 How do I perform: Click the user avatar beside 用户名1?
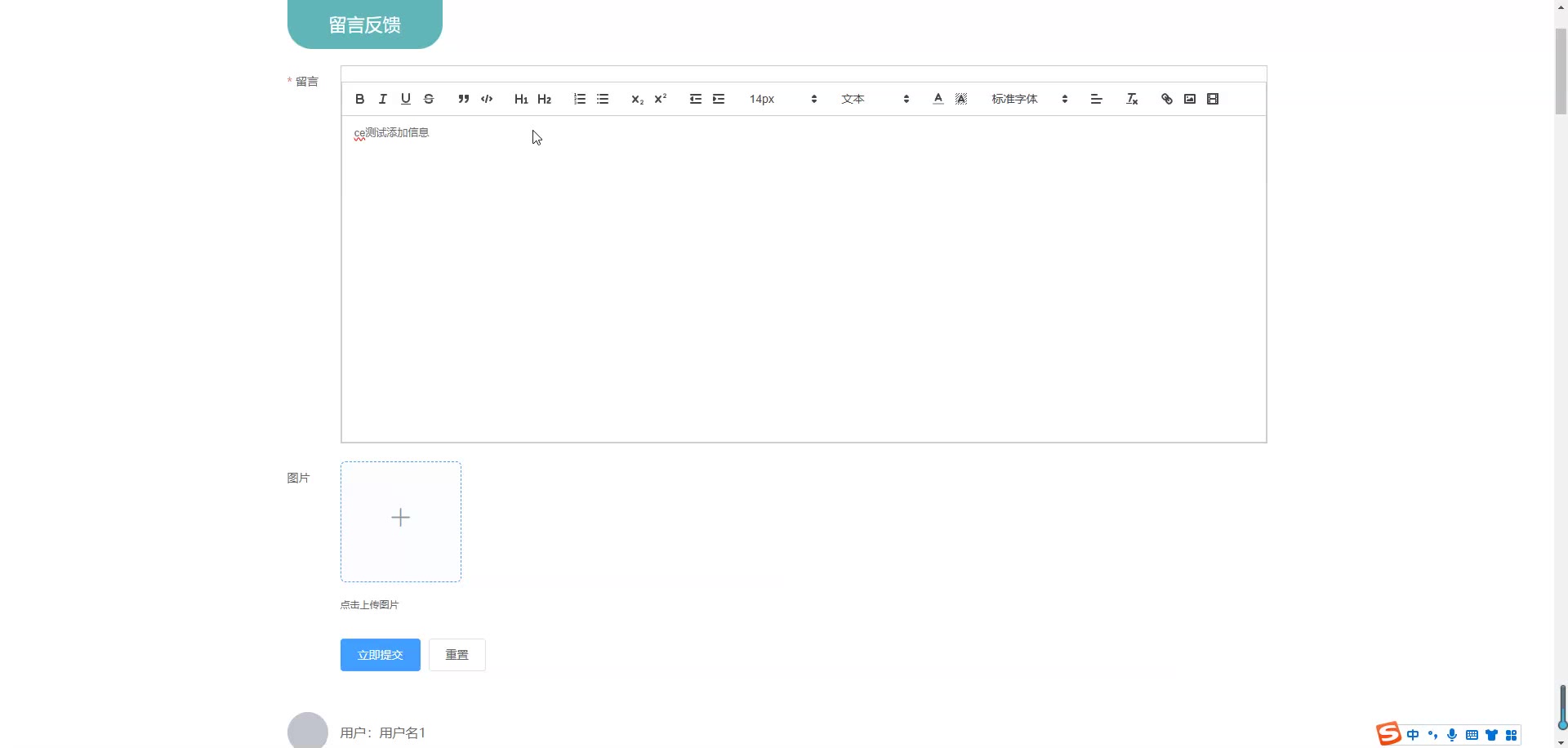[x=308, y=731]
